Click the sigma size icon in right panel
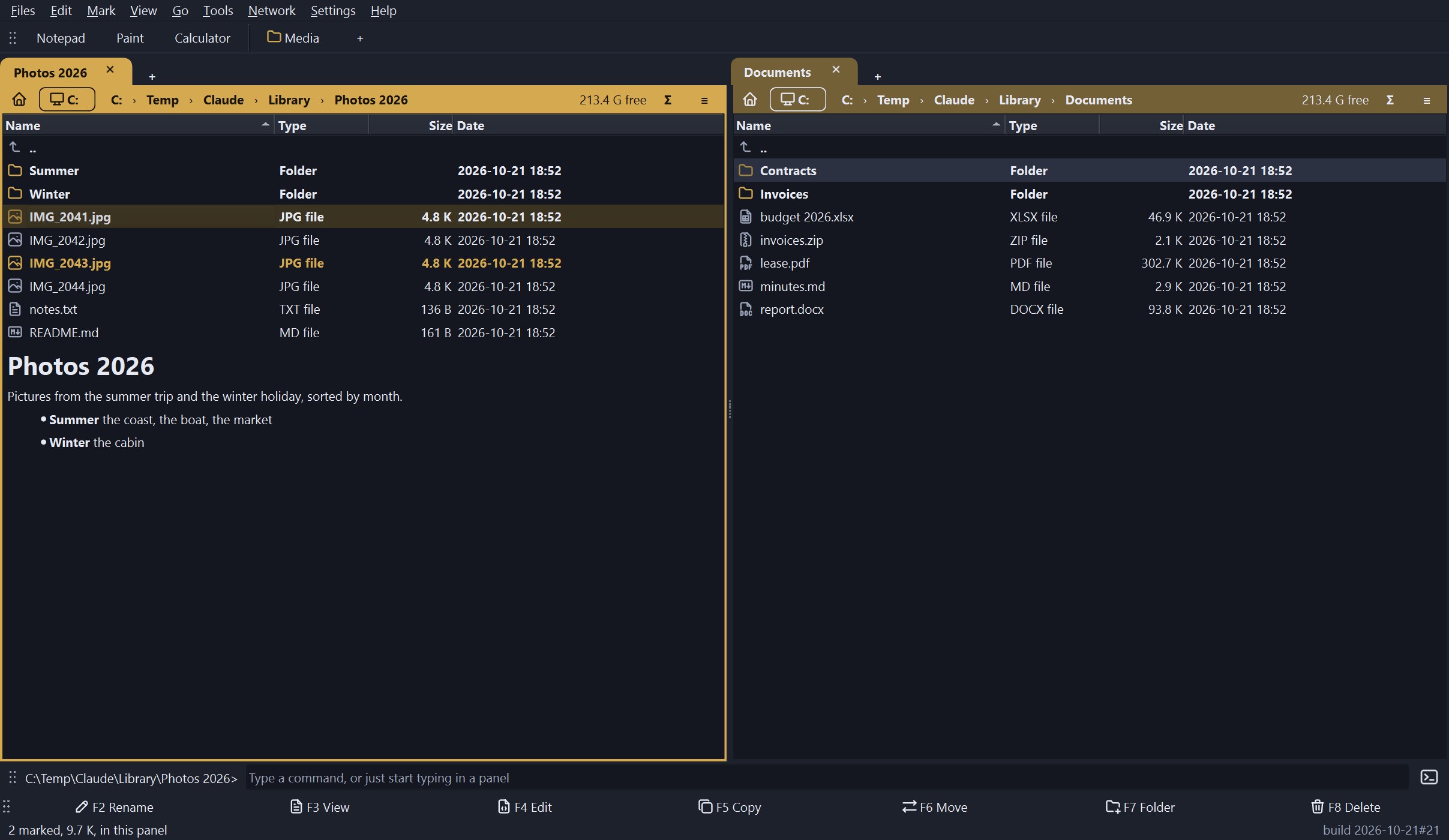 point(1390,100)
